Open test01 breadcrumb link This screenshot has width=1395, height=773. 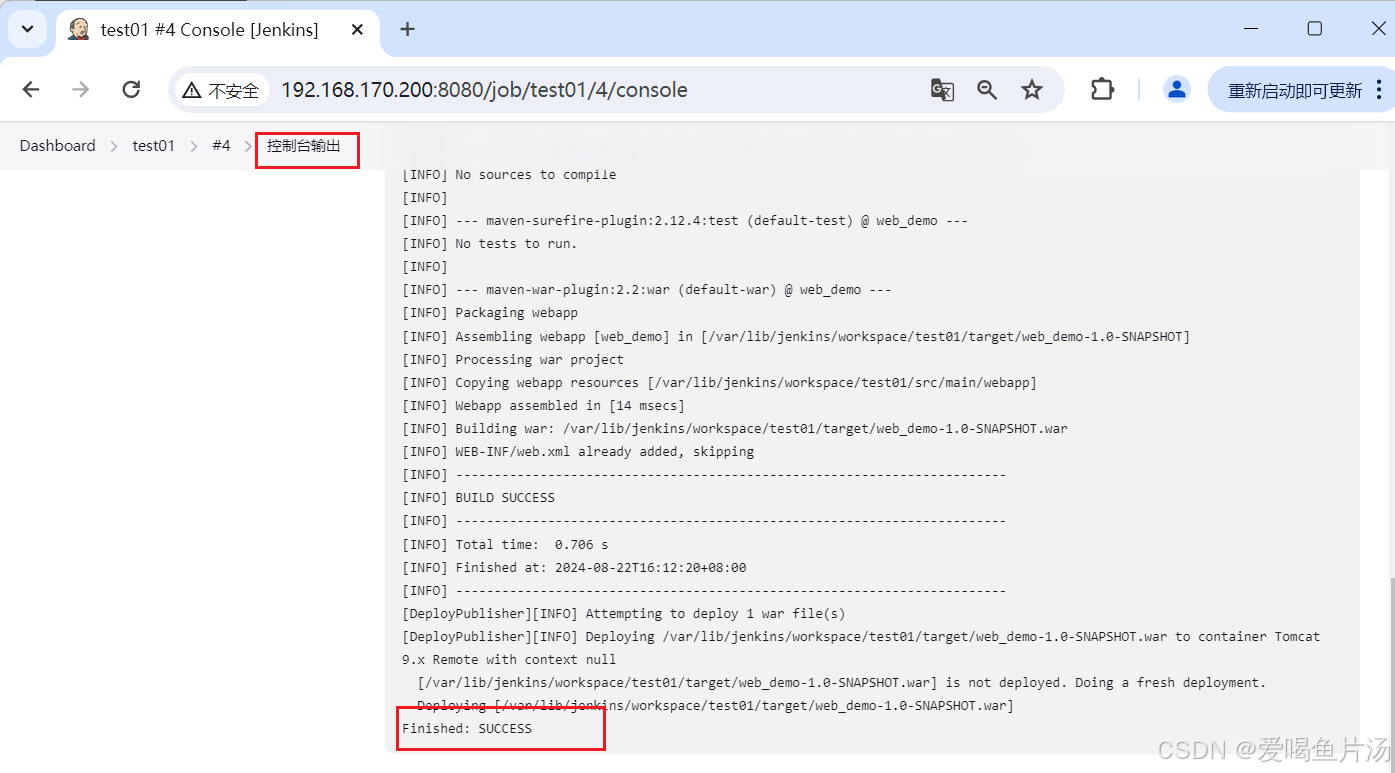(x=153, y=146)
